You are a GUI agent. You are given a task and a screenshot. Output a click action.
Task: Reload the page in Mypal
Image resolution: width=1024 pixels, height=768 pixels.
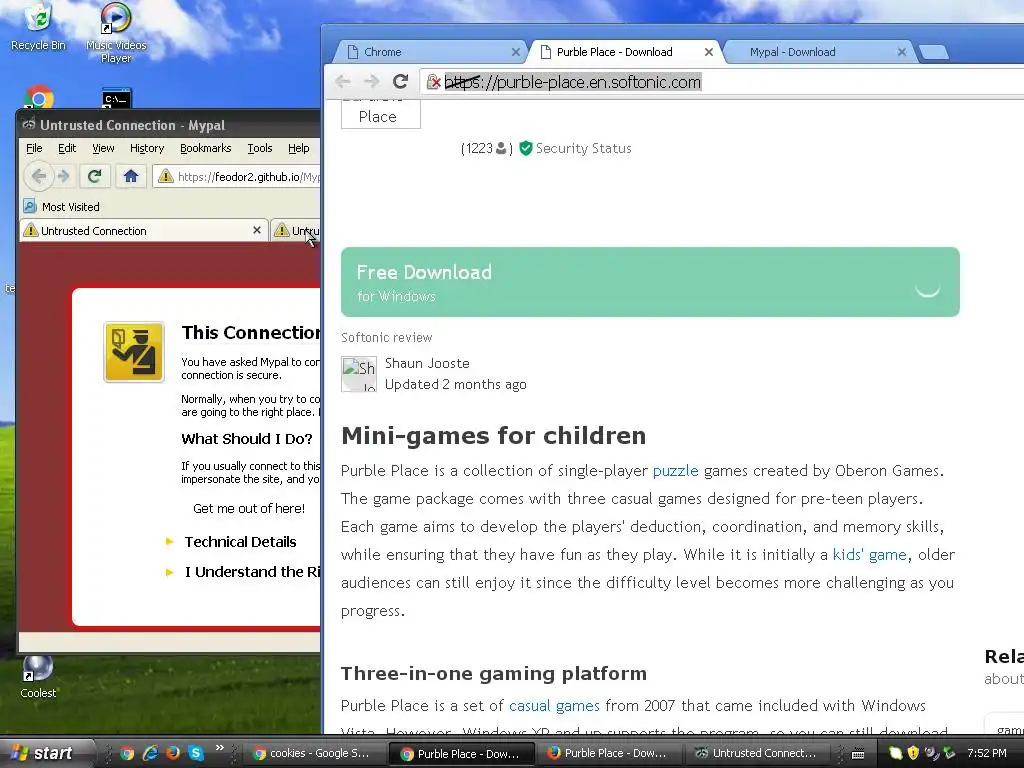[95, 176]
